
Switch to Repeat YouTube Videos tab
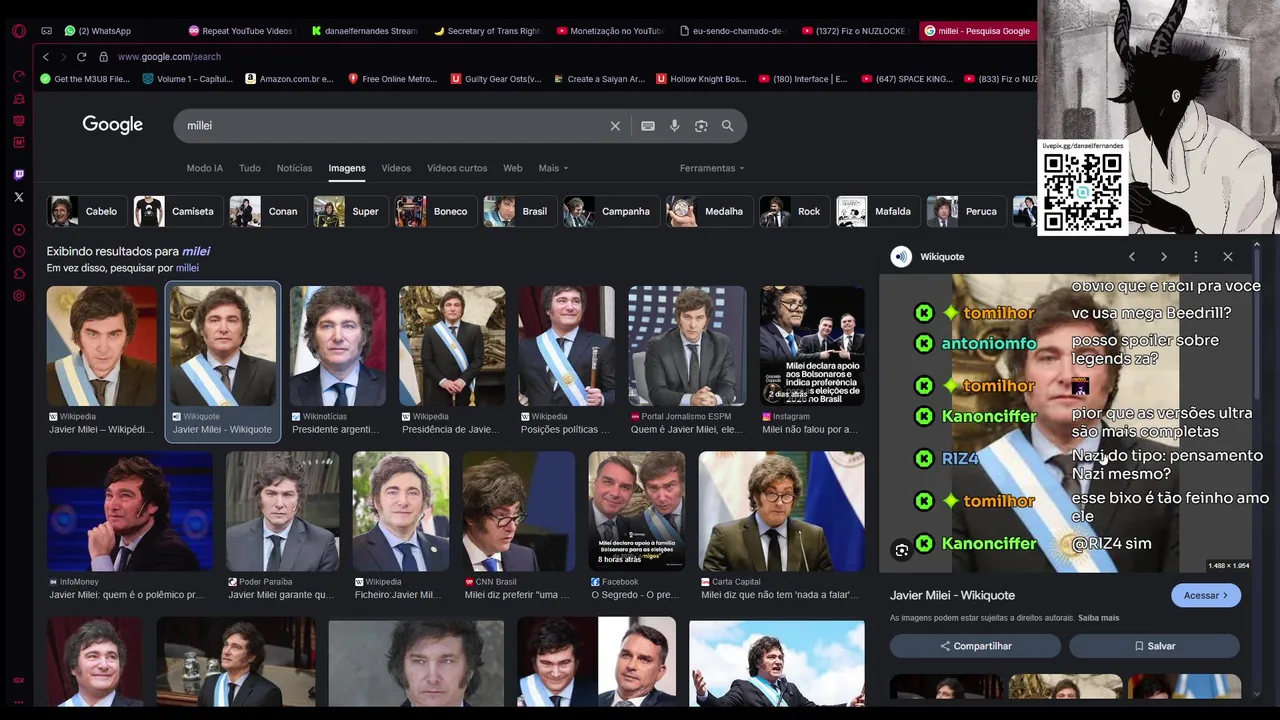point(241,31)
